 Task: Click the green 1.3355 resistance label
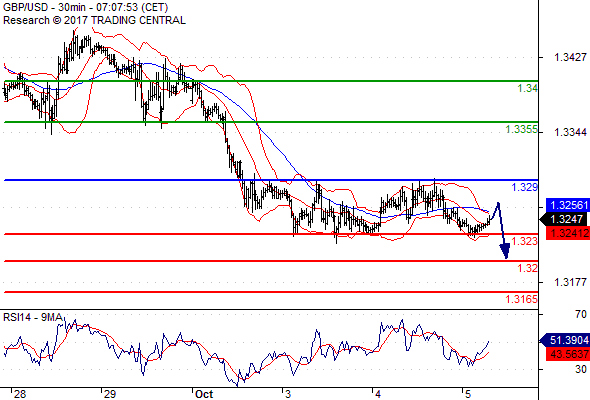coord(521,129)
